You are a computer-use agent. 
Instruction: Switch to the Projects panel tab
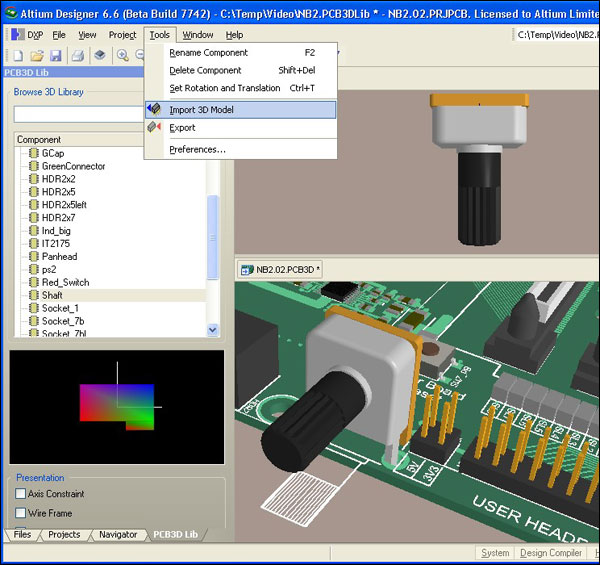tap(64, 534)
